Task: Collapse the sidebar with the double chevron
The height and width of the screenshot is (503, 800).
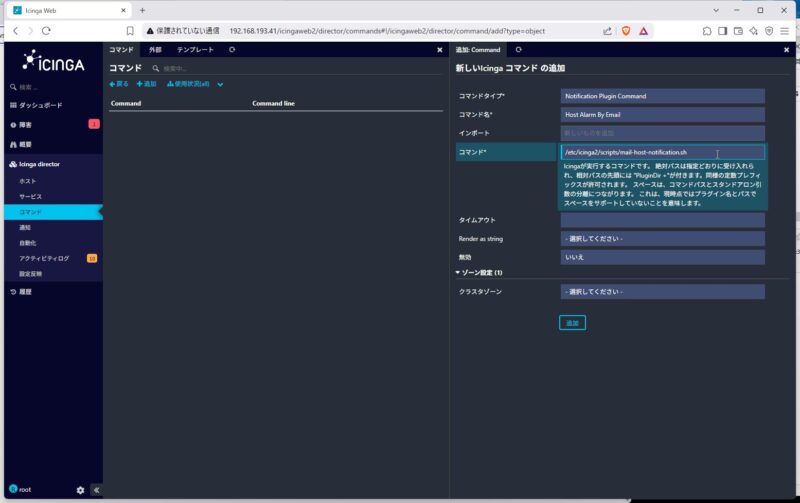Action: pyautogui.click(x=96, y=490)
